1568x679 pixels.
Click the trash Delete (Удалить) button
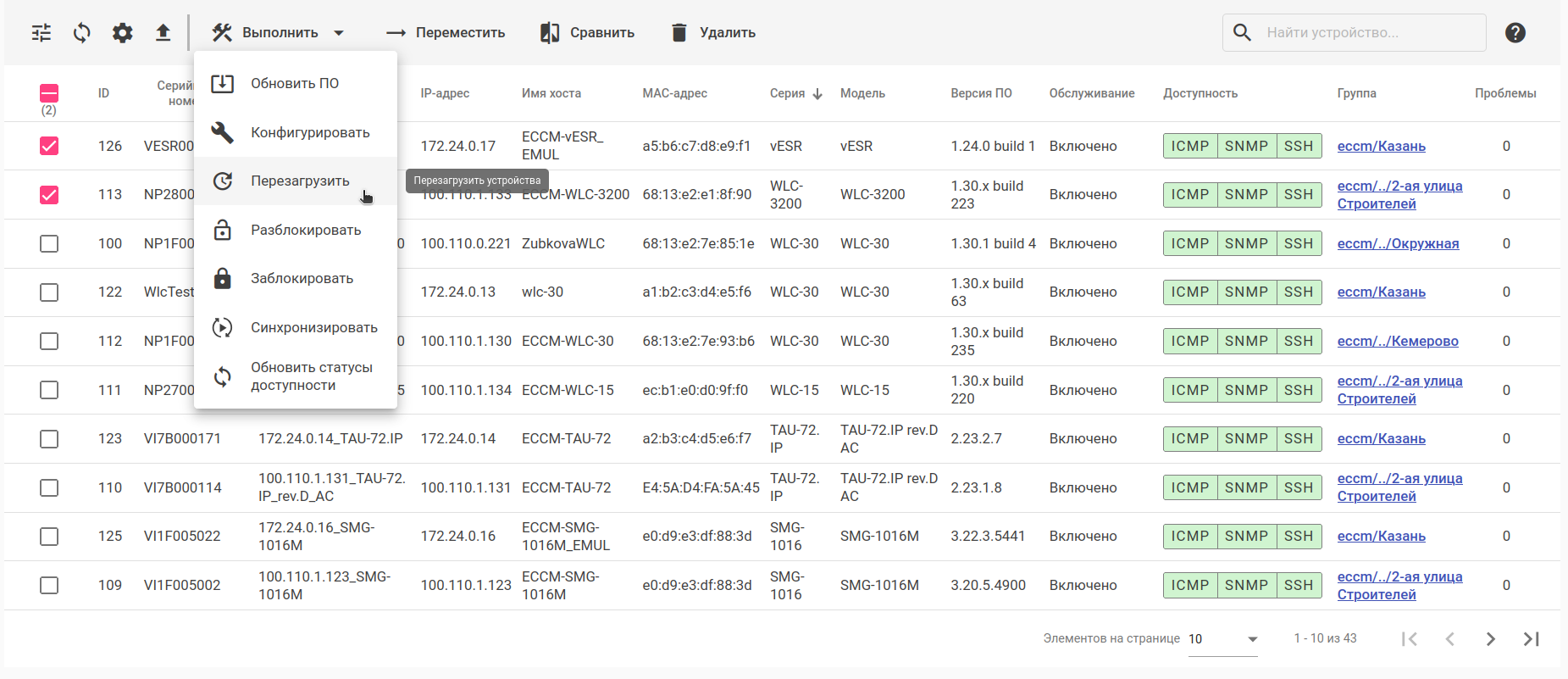coord(713,33)
